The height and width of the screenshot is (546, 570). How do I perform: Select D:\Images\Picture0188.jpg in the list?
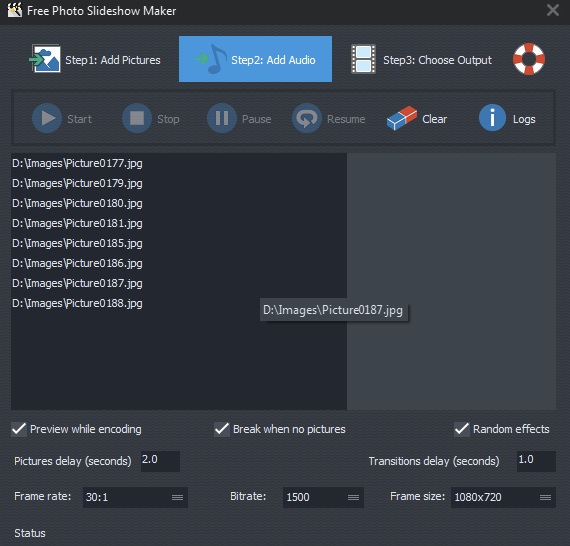coord(179,303)
